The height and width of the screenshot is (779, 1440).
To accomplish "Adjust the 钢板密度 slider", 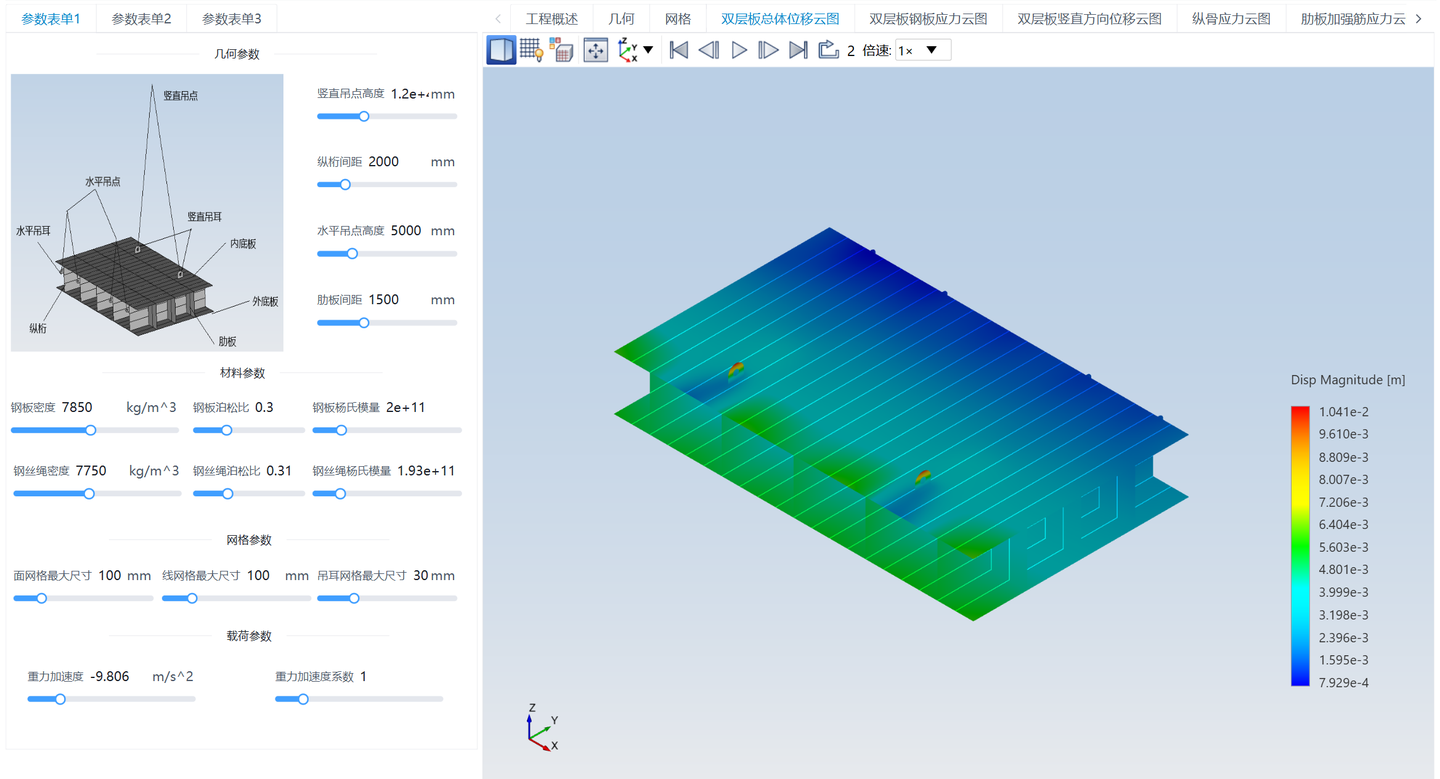I will (95, 430).
